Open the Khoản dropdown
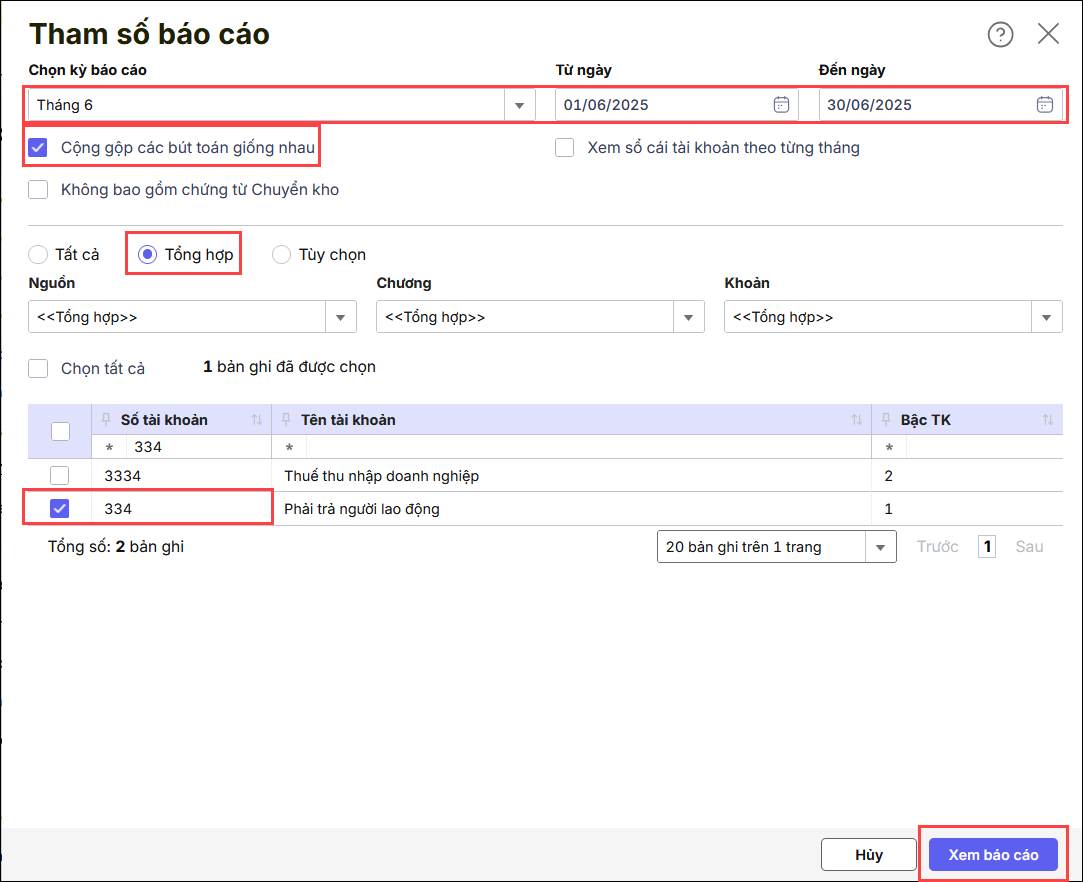This screenshot has height=882, width=1083. pos(1046,317)
